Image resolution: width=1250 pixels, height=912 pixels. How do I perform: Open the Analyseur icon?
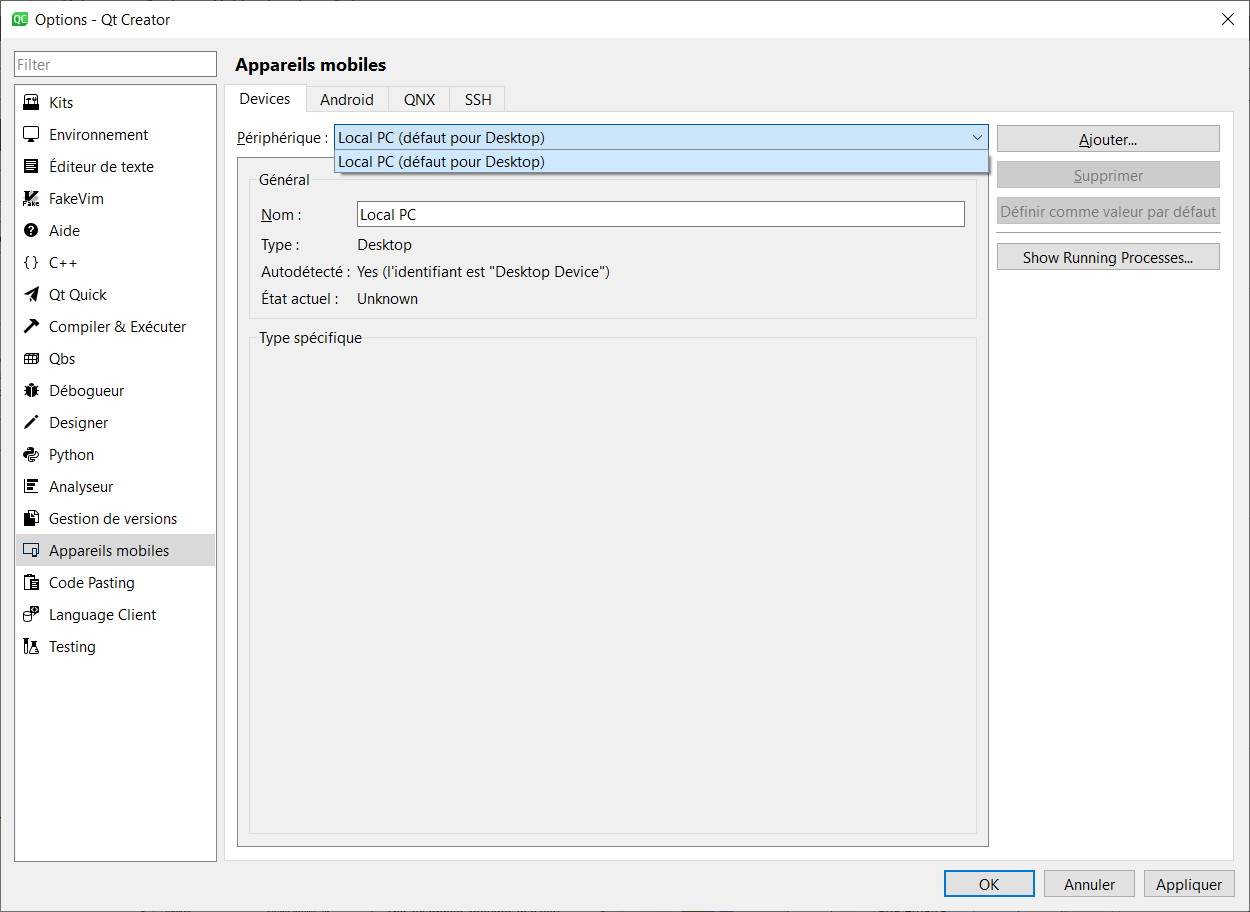pos(31,487)
